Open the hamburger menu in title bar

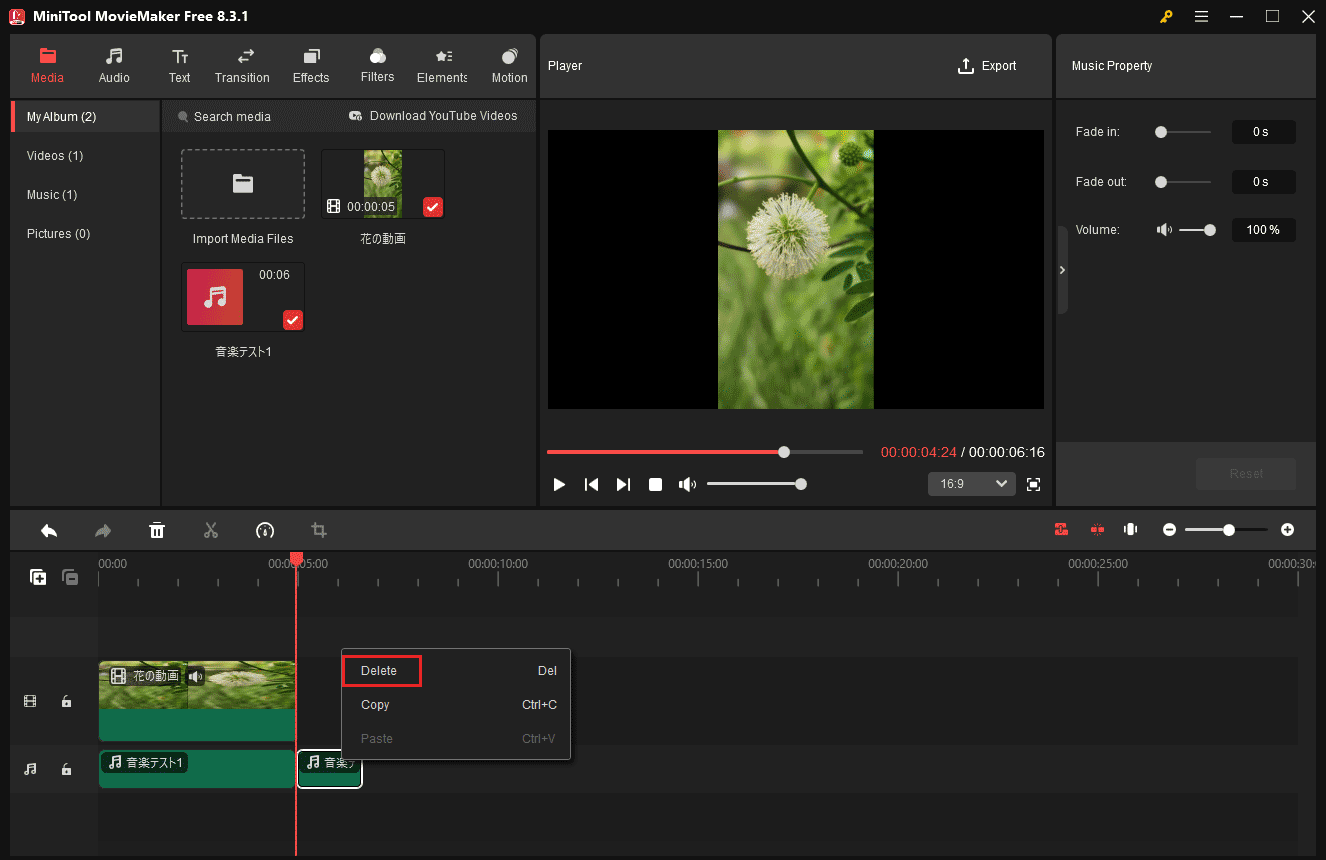1201,16
